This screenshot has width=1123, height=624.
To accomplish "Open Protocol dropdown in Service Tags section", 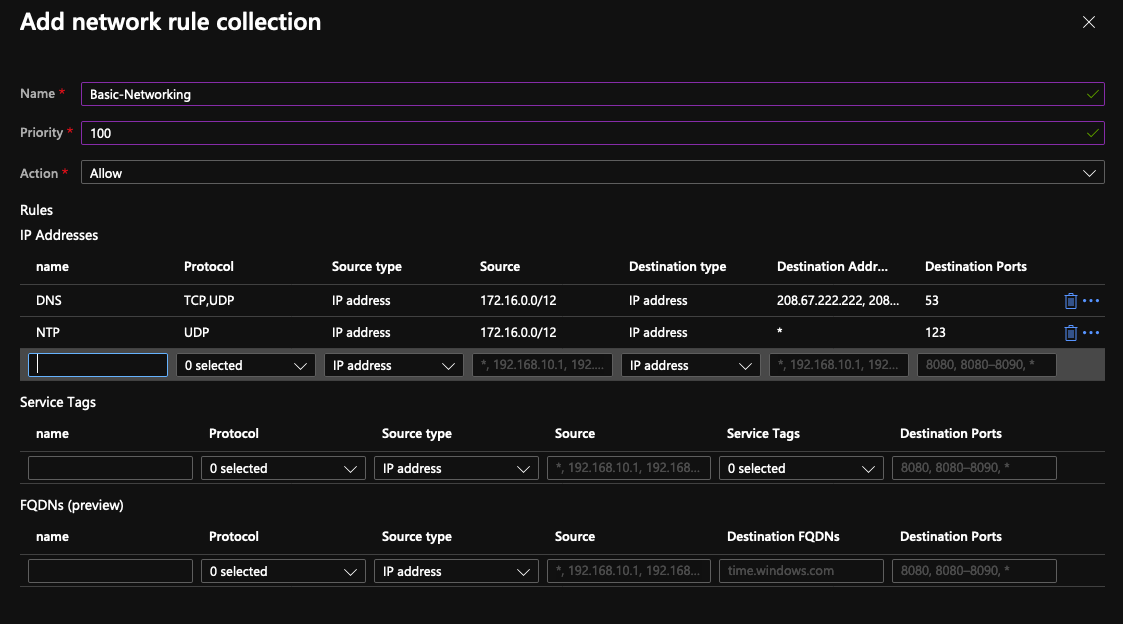I will (283, 468).
